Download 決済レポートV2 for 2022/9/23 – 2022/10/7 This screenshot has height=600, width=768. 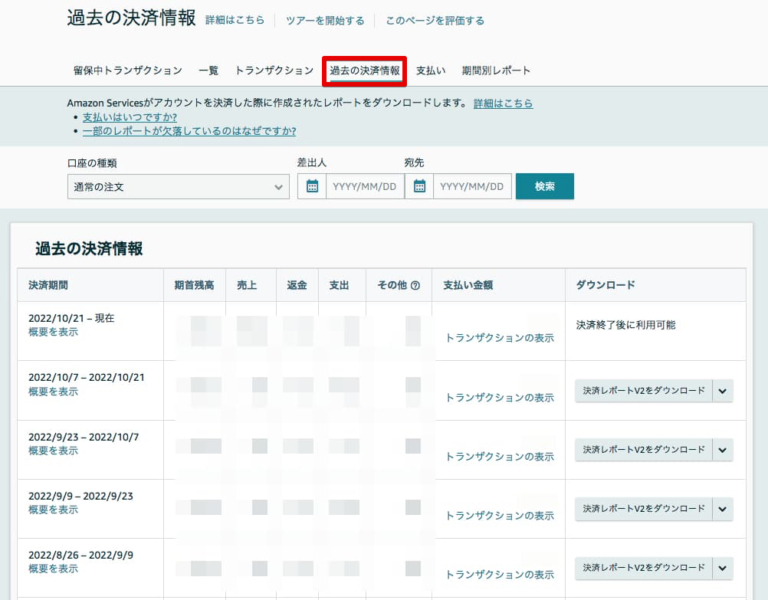[644, 450]
